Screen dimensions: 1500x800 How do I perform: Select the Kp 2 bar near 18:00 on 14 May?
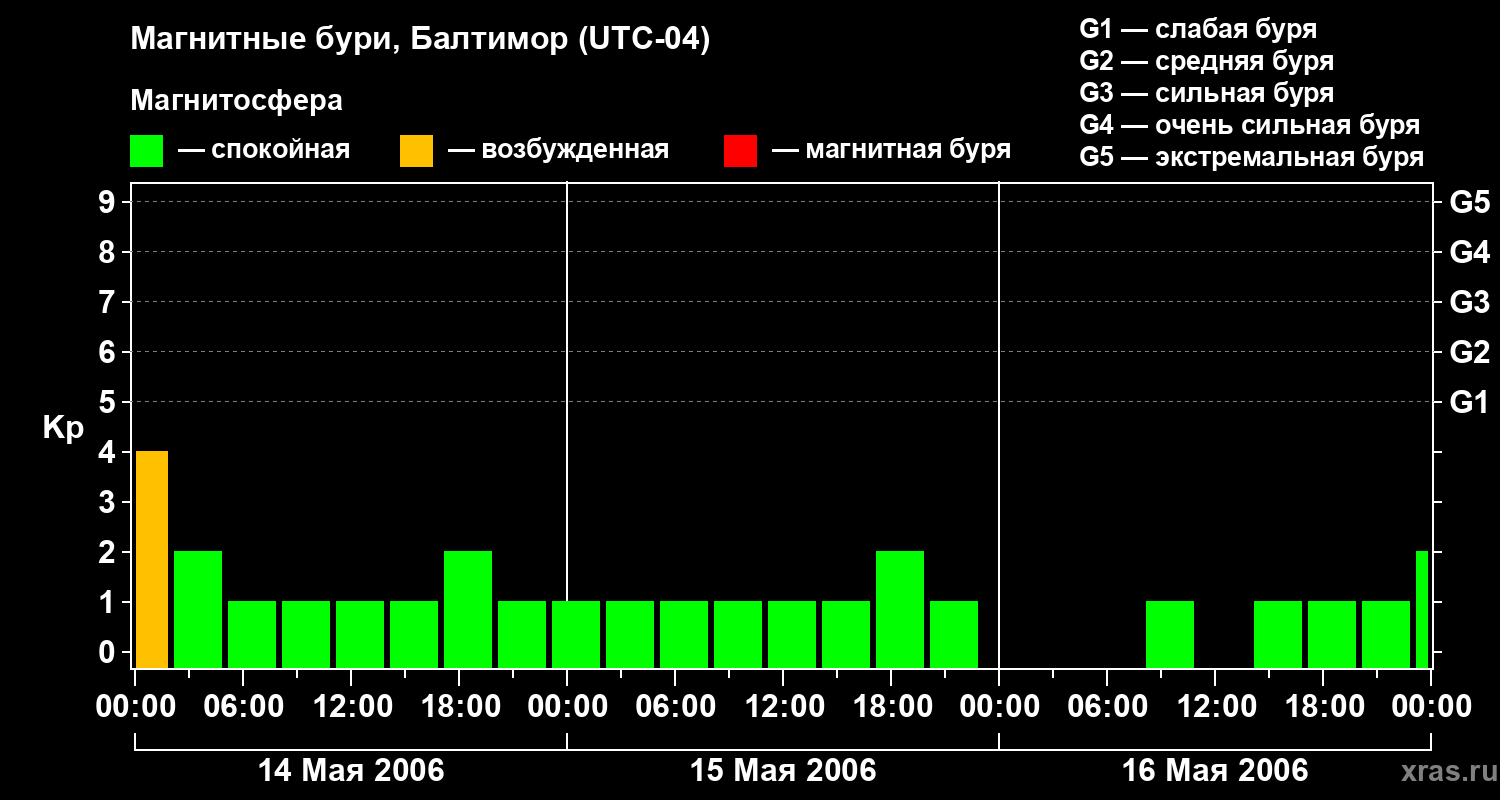pyautogui.click(x=468, y=610)
